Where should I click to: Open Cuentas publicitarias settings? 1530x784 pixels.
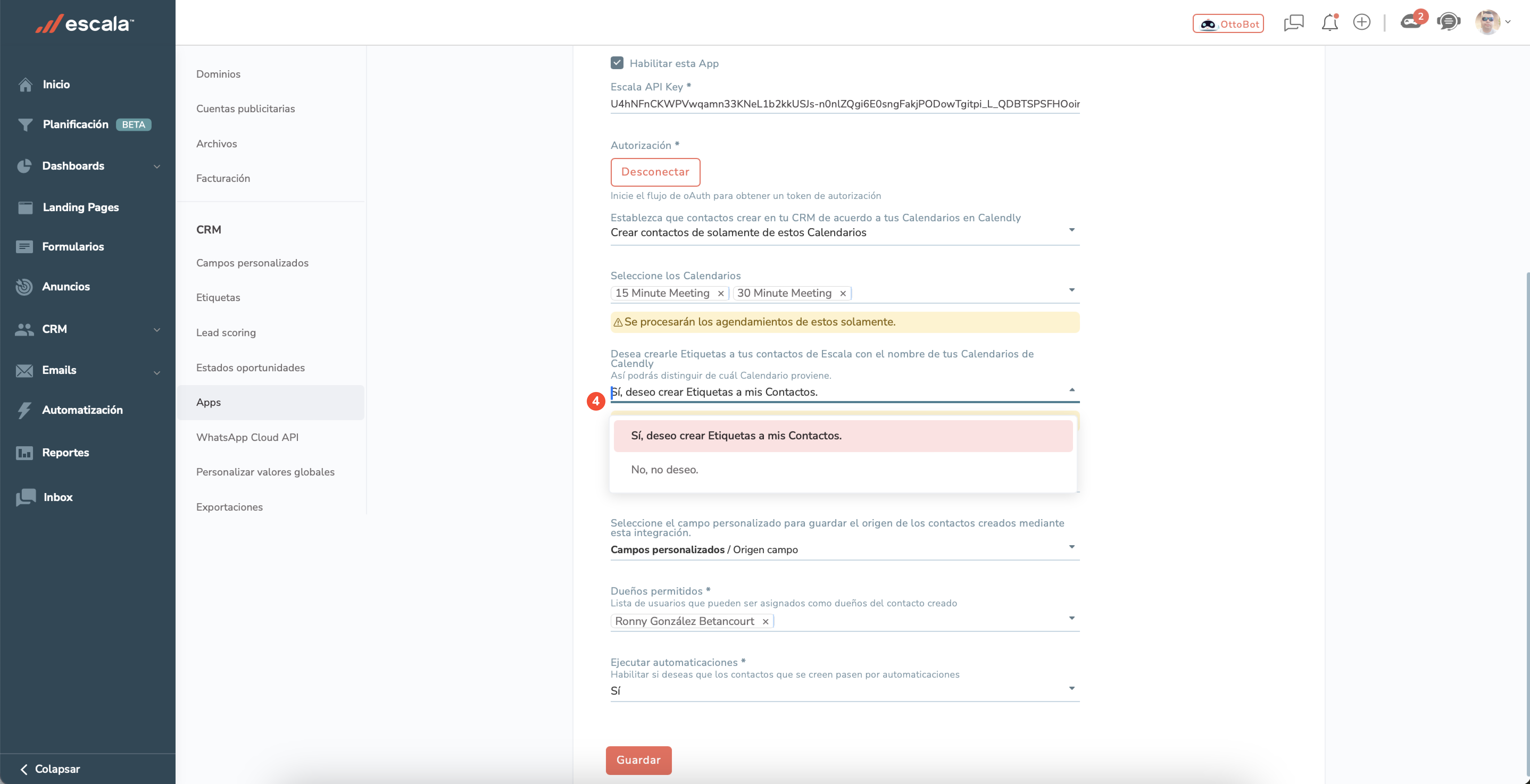point(245,109)
